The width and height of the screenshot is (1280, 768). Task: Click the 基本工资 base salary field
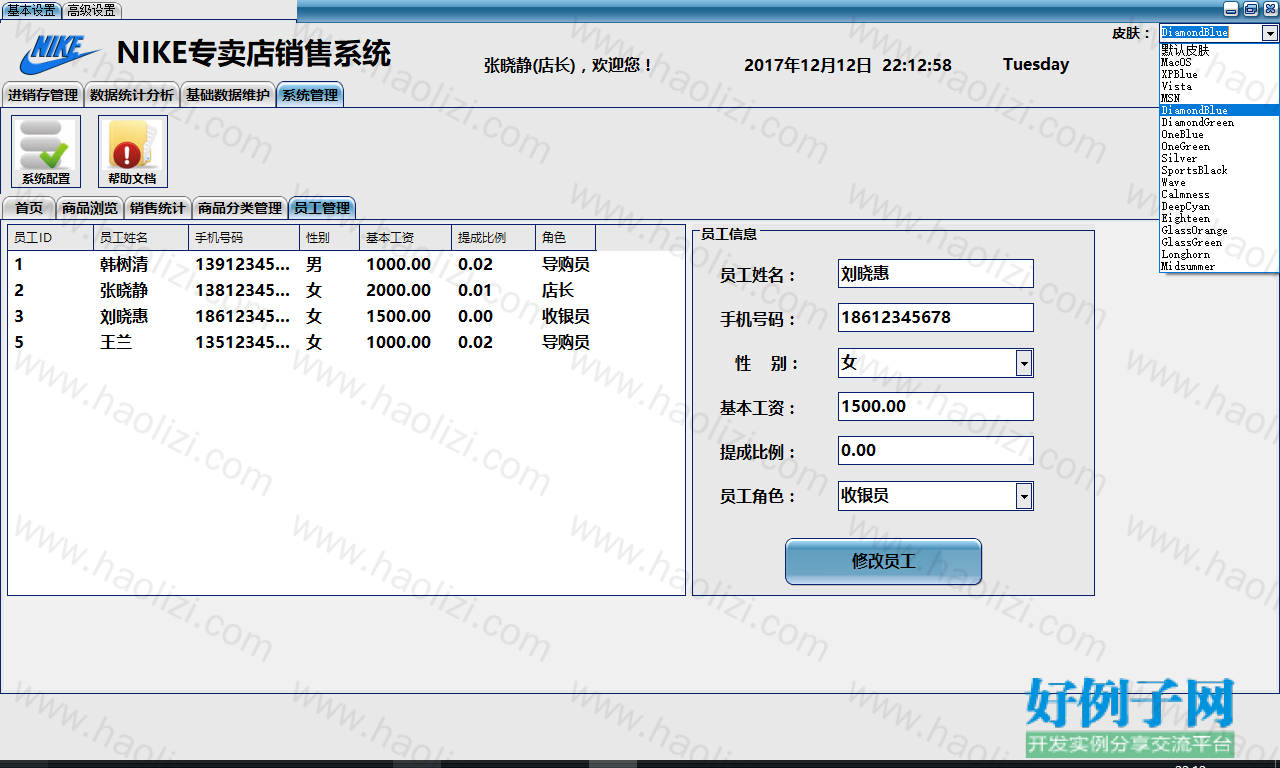[936, 407]
